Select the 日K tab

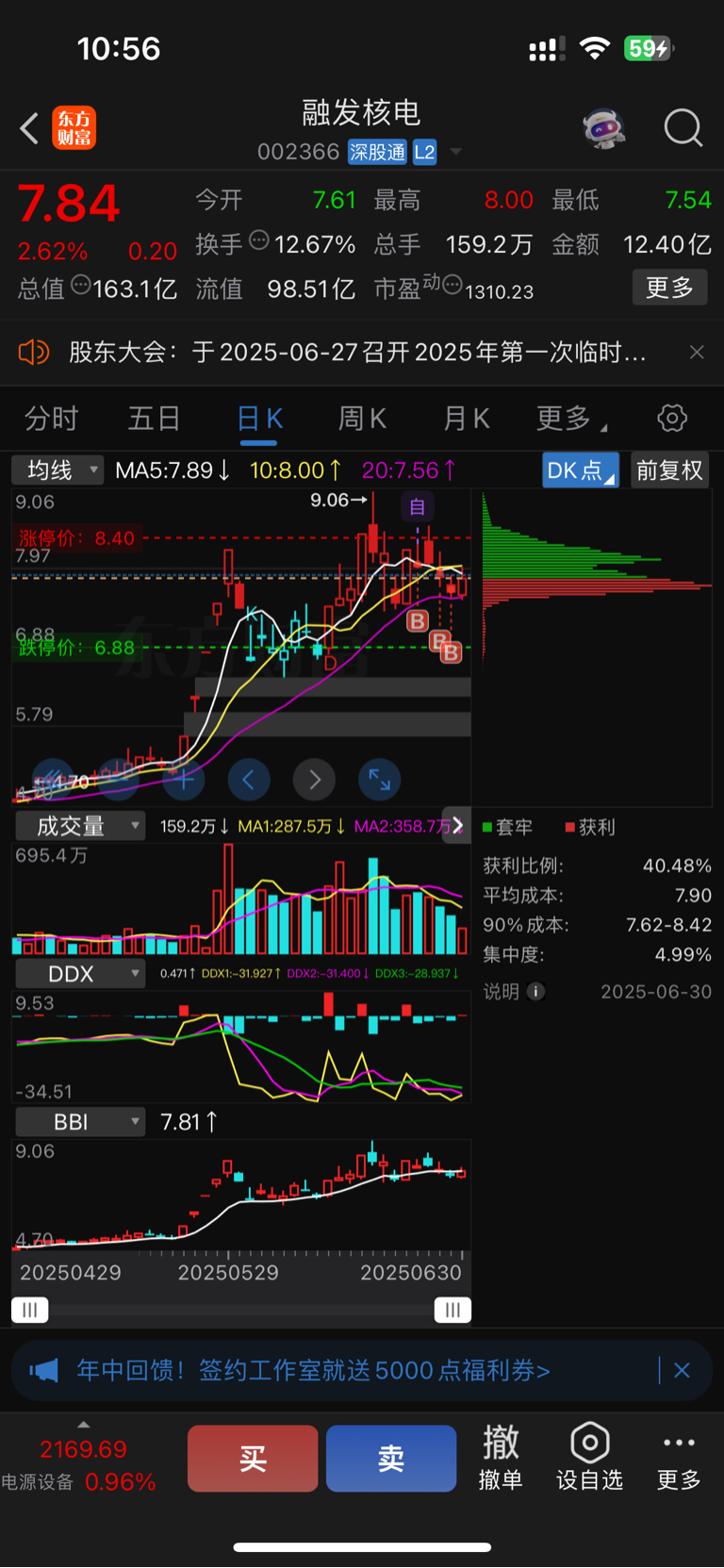tap(259, 419)
